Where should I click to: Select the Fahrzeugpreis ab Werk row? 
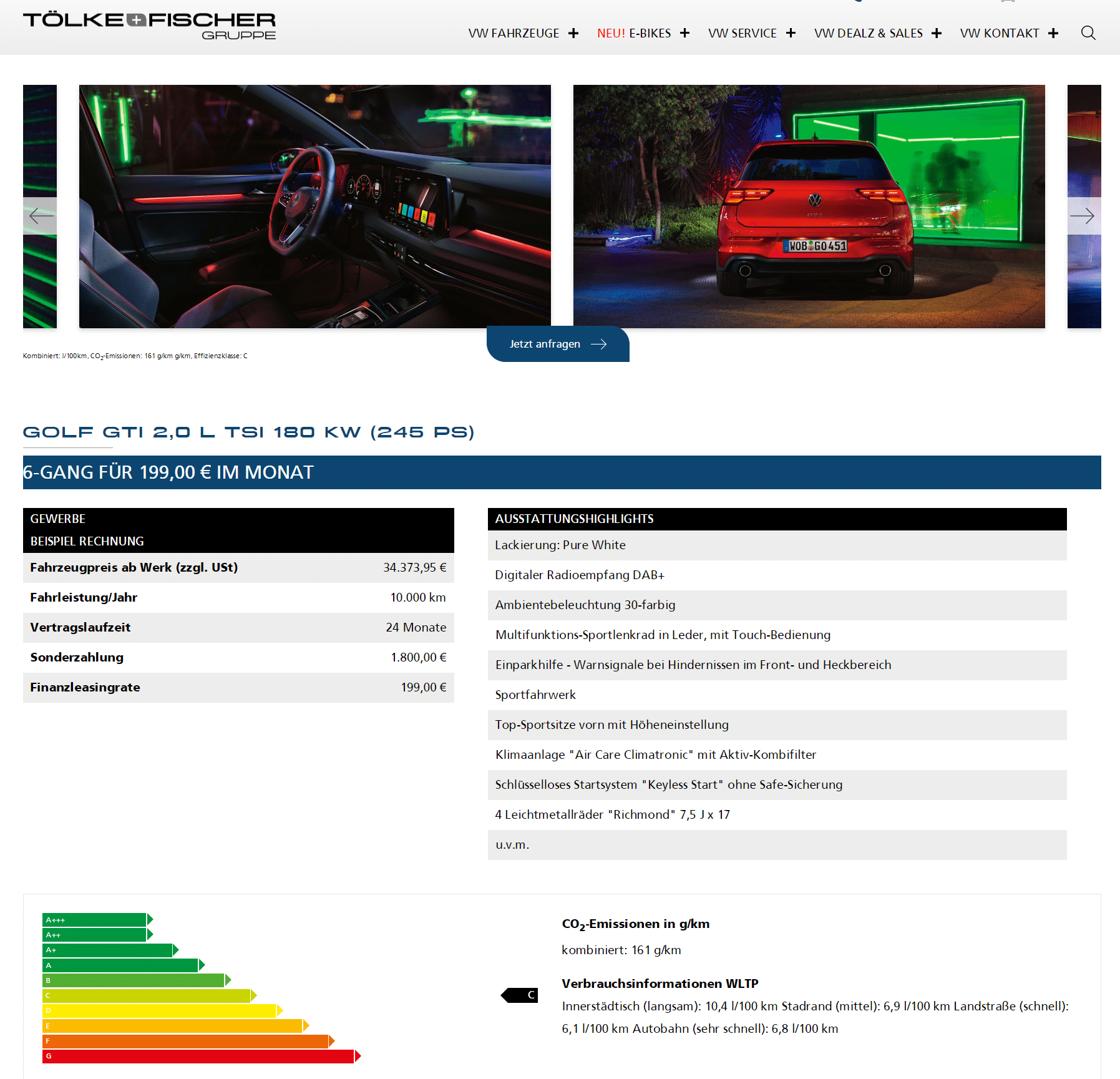pos(238,568)
